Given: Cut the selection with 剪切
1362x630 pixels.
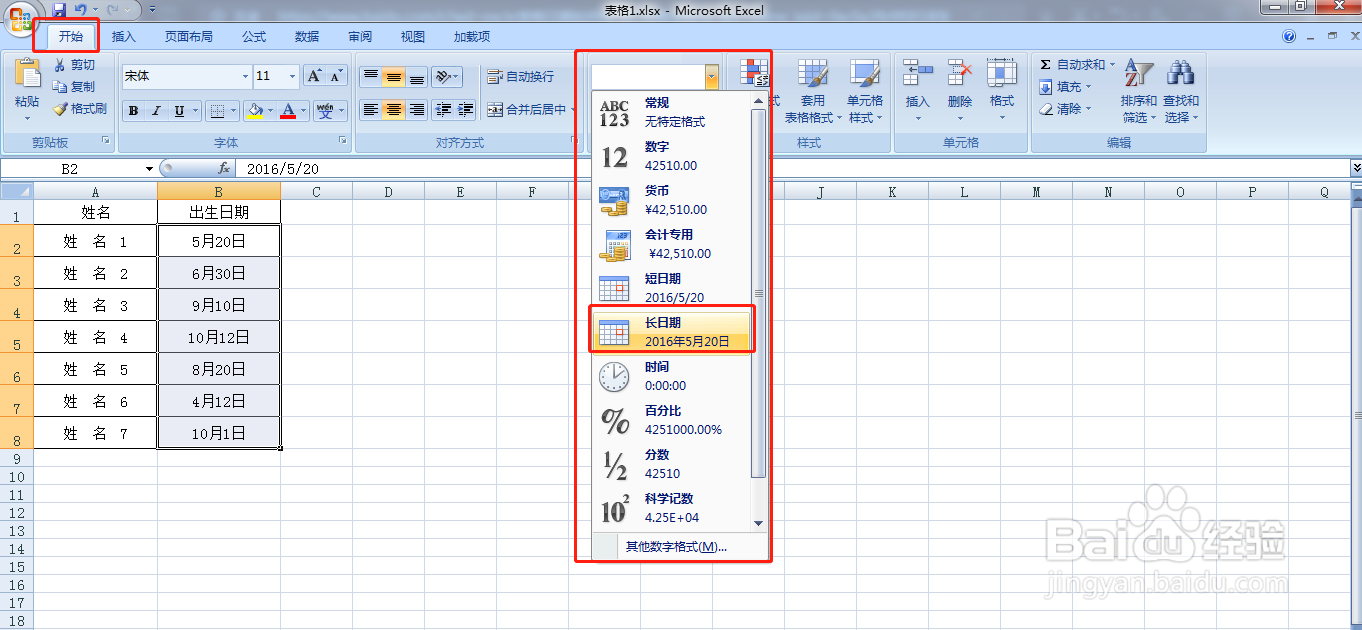Looking at the screenshot, I should (75, 65).
